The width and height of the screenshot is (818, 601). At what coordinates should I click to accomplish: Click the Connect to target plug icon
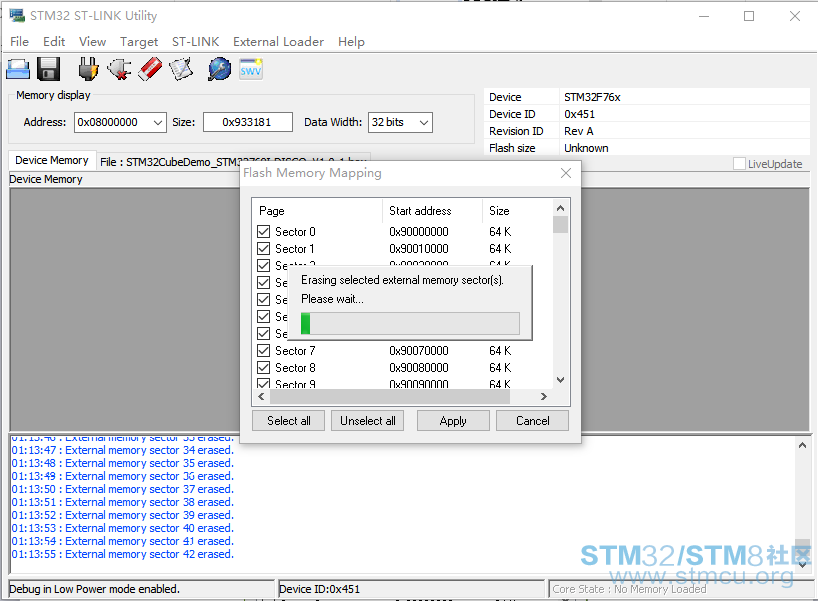click(88, 69)
